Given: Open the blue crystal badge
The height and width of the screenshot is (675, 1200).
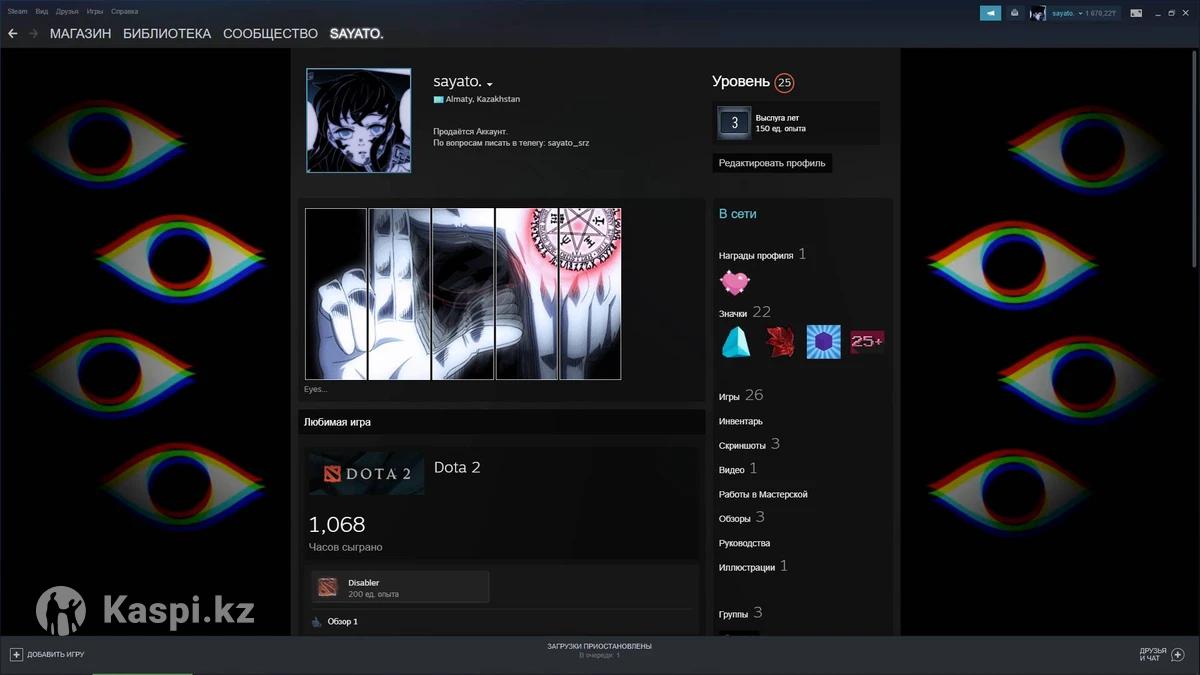Looking at the screenshot, I should point(736,342).
